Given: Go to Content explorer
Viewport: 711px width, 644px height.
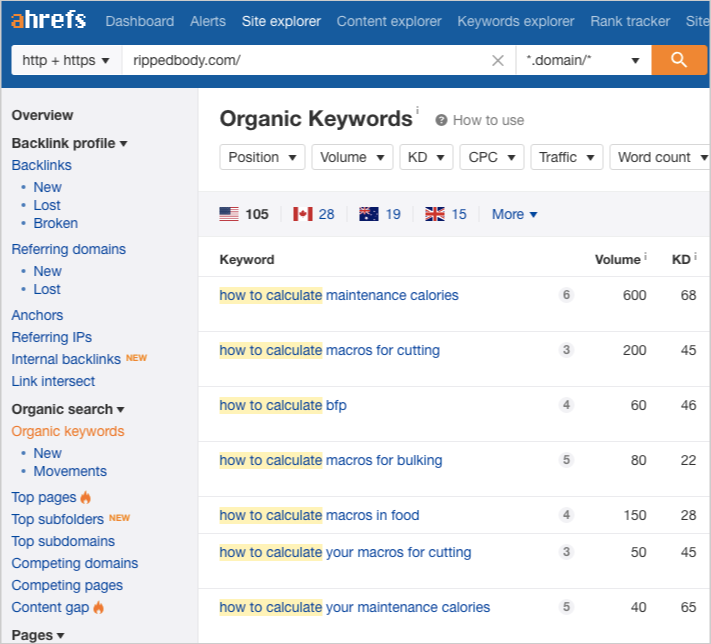Looking at the screenshot, I should click(389, 21).
